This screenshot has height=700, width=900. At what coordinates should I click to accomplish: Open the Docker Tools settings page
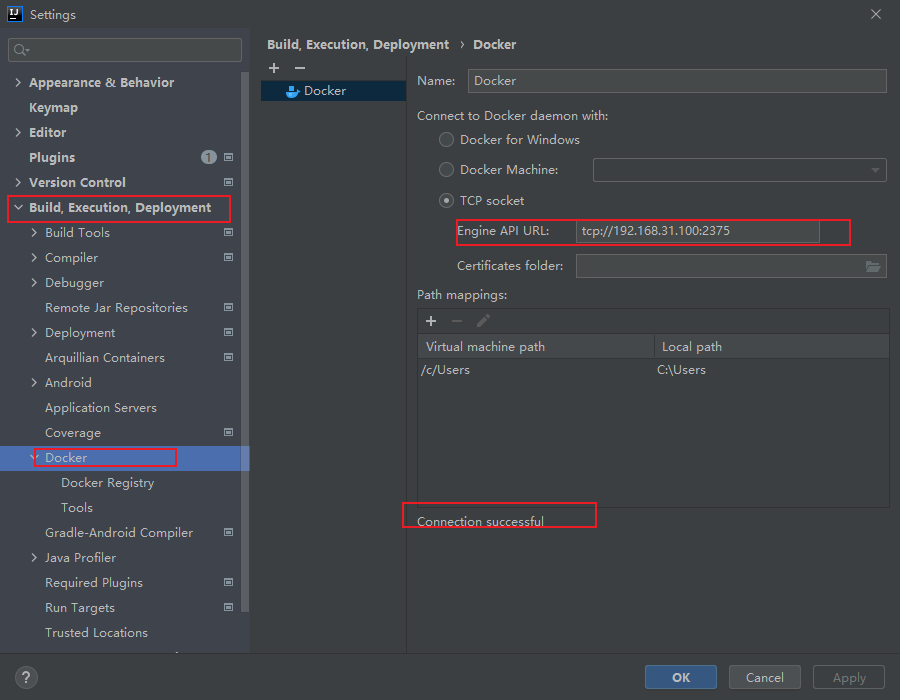[77, 508]
